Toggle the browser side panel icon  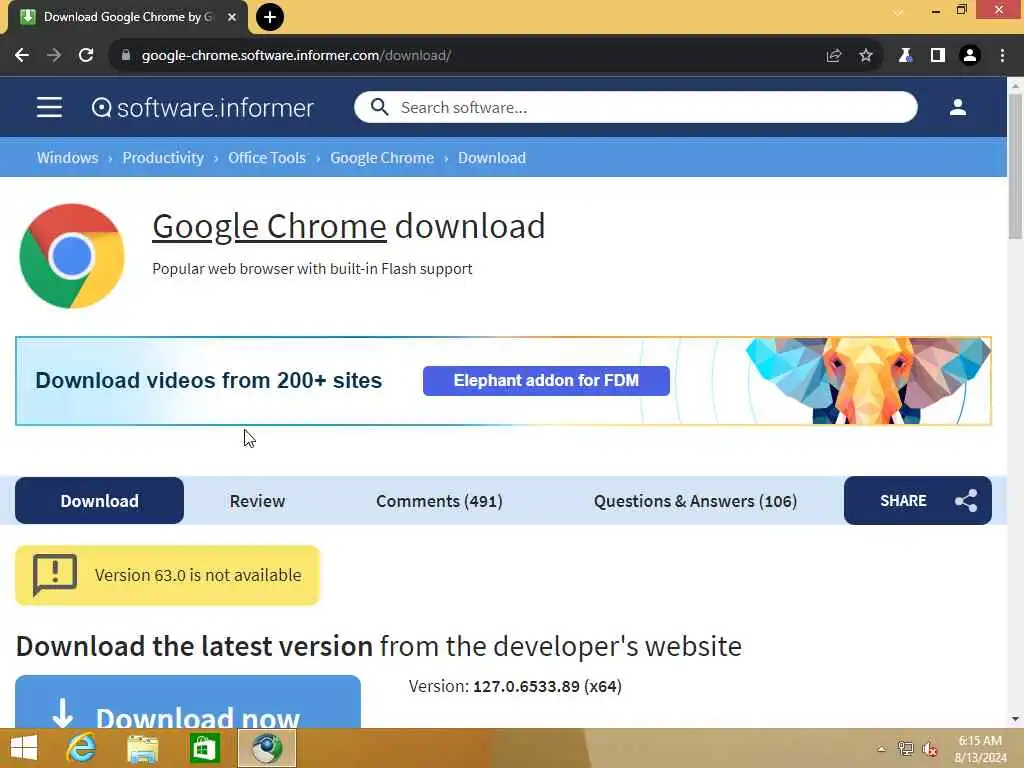pyautogui.click(x=938, y=56)
